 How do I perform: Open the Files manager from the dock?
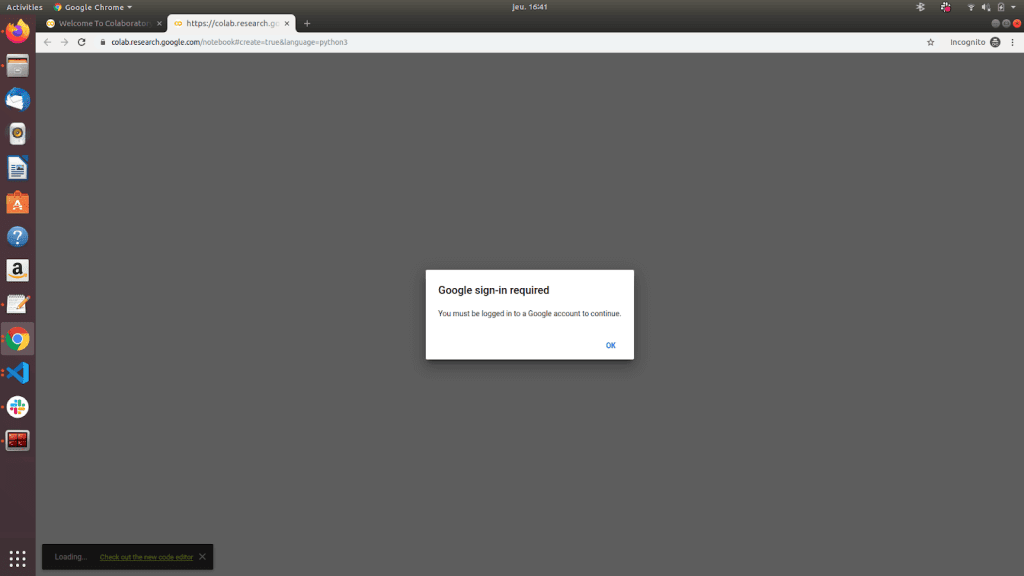click(18, 66)
